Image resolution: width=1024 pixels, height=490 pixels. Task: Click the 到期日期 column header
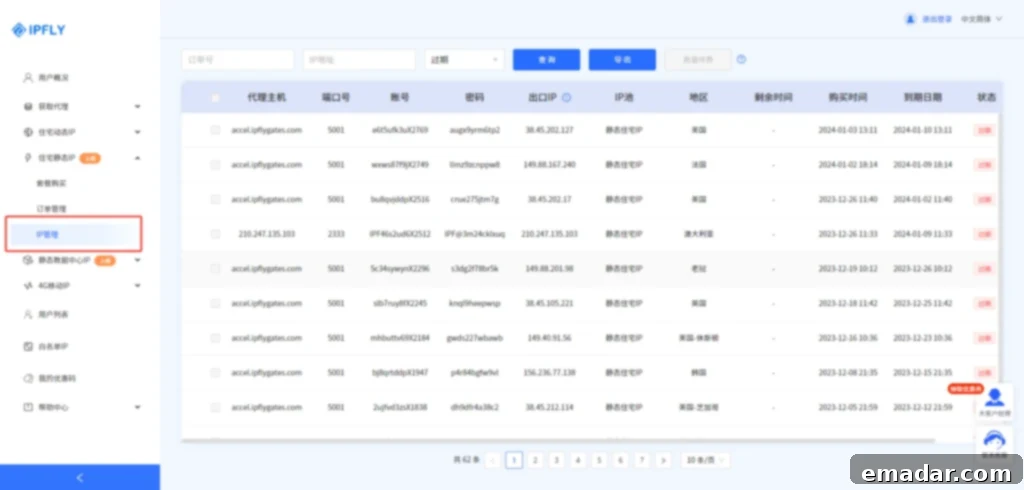[923, 97]
